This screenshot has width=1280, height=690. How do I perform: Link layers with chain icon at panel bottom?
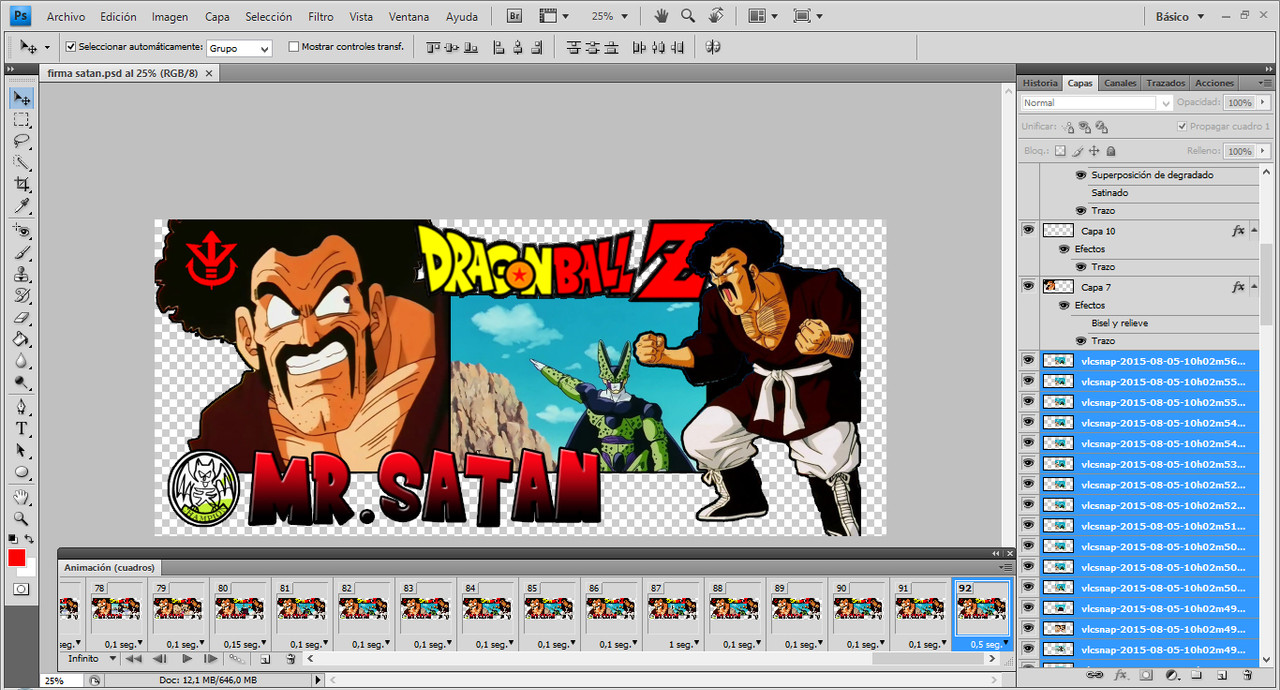(x=1096, y=675)
